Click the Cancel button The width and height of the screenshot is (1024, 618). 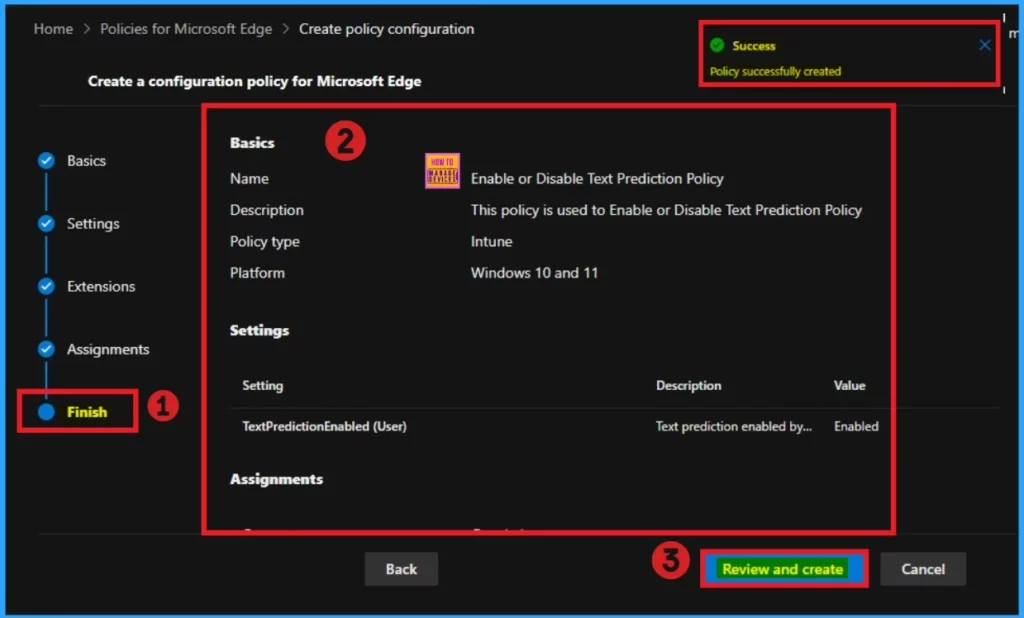click(923, 569)
